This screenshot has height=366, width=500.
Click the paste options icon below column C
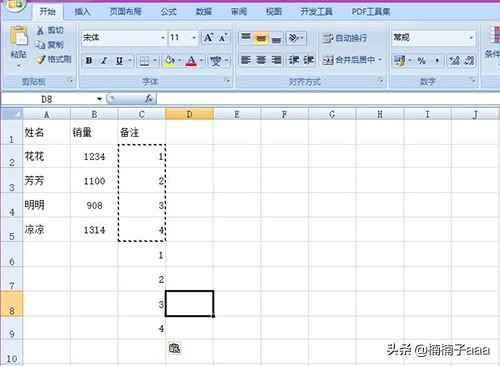tap(175, 348)
